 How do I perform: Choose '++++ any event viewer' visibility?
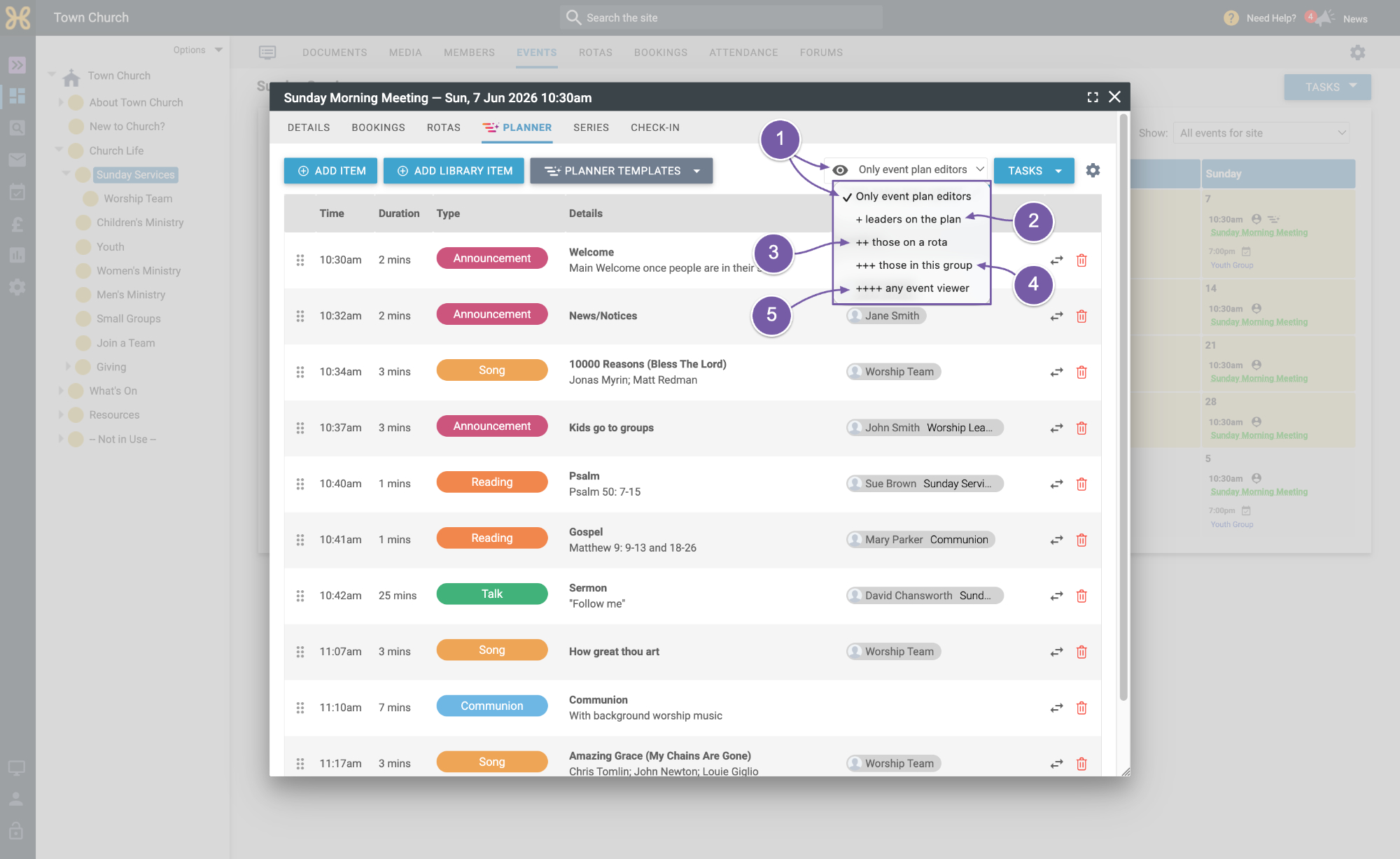911,288
